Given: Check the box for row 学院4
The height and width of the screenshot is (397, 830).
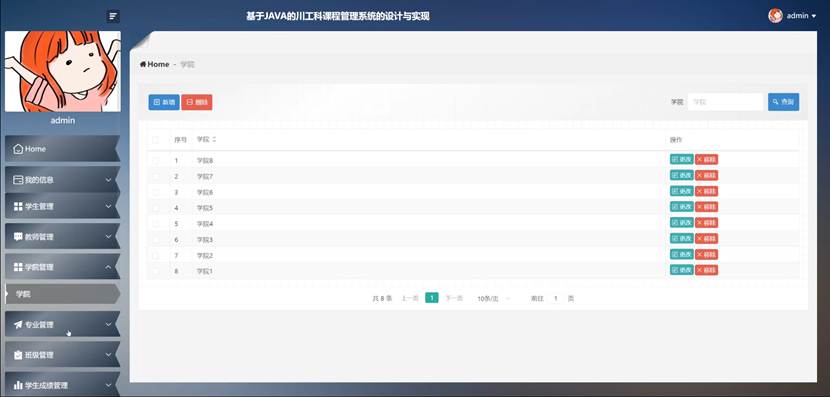Looking at the screenshot, I should (155, 224).
